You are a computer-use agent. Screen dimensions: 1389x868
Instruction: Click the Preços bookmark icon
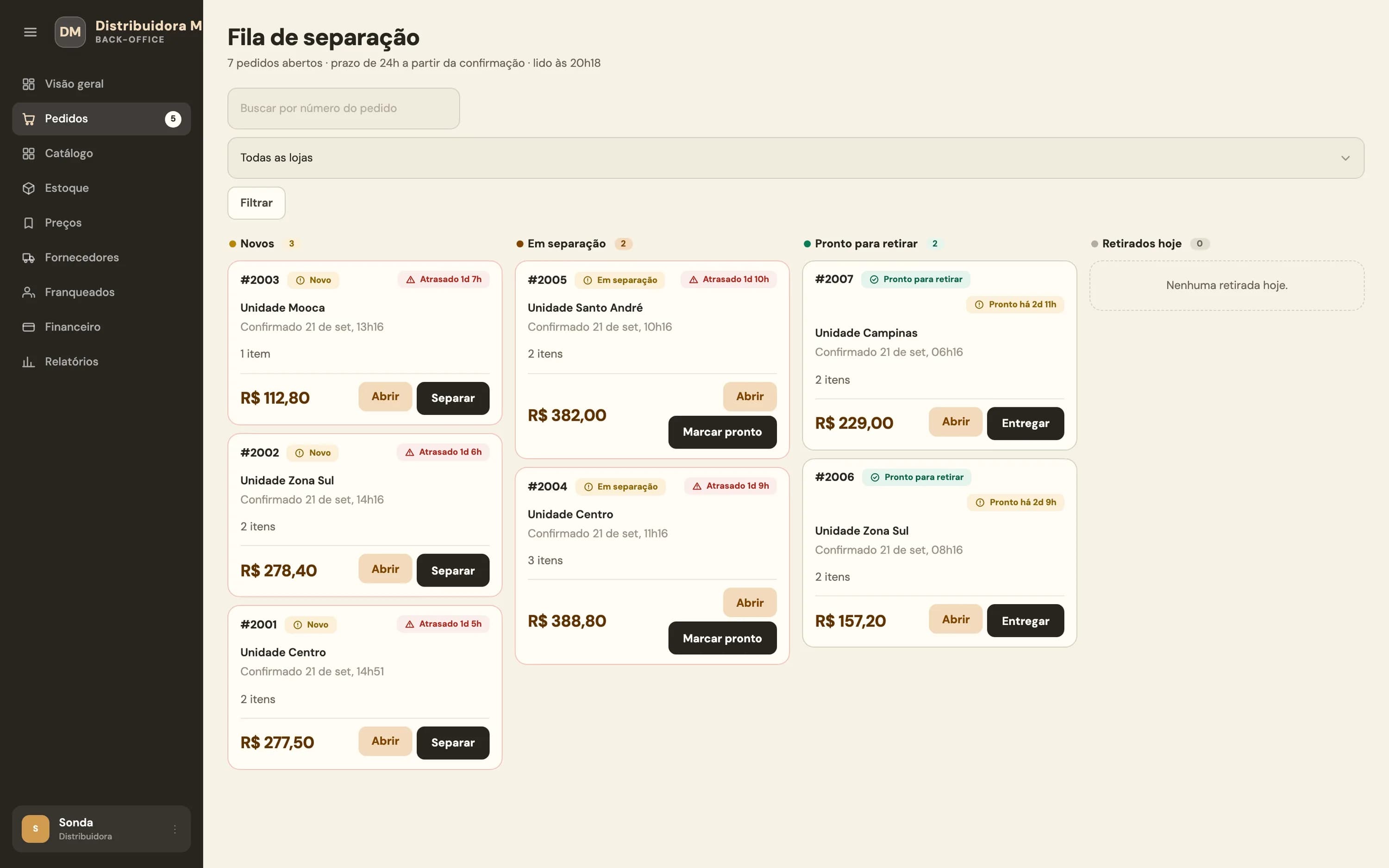29,223
